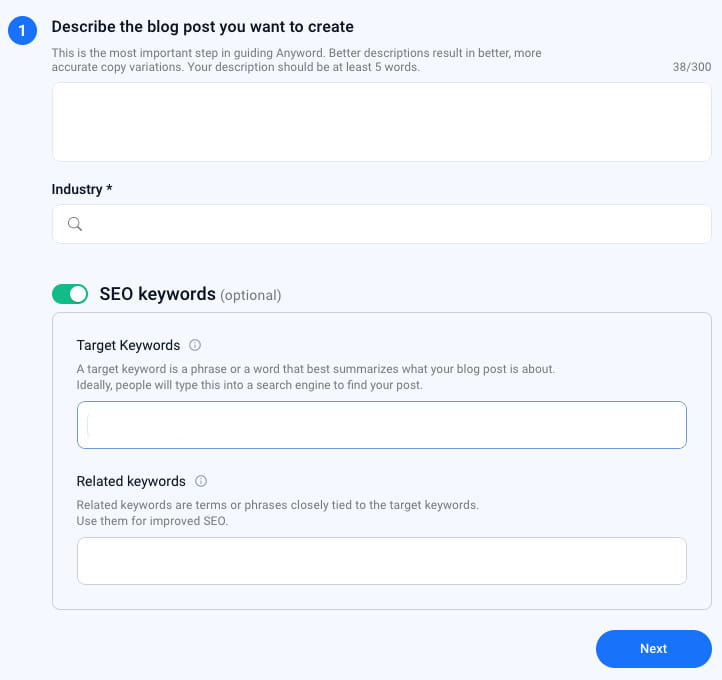
Task: Click the 'Industry *' label
Action: point(82,189)
